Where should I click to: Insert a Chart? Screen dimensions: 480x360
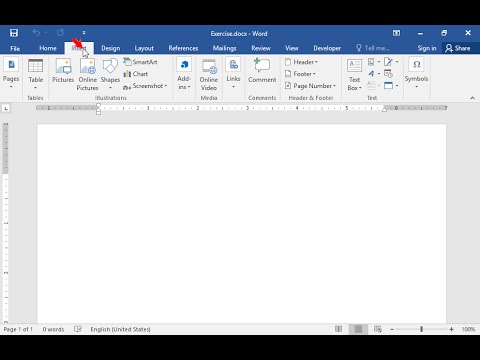pos(136,74)
